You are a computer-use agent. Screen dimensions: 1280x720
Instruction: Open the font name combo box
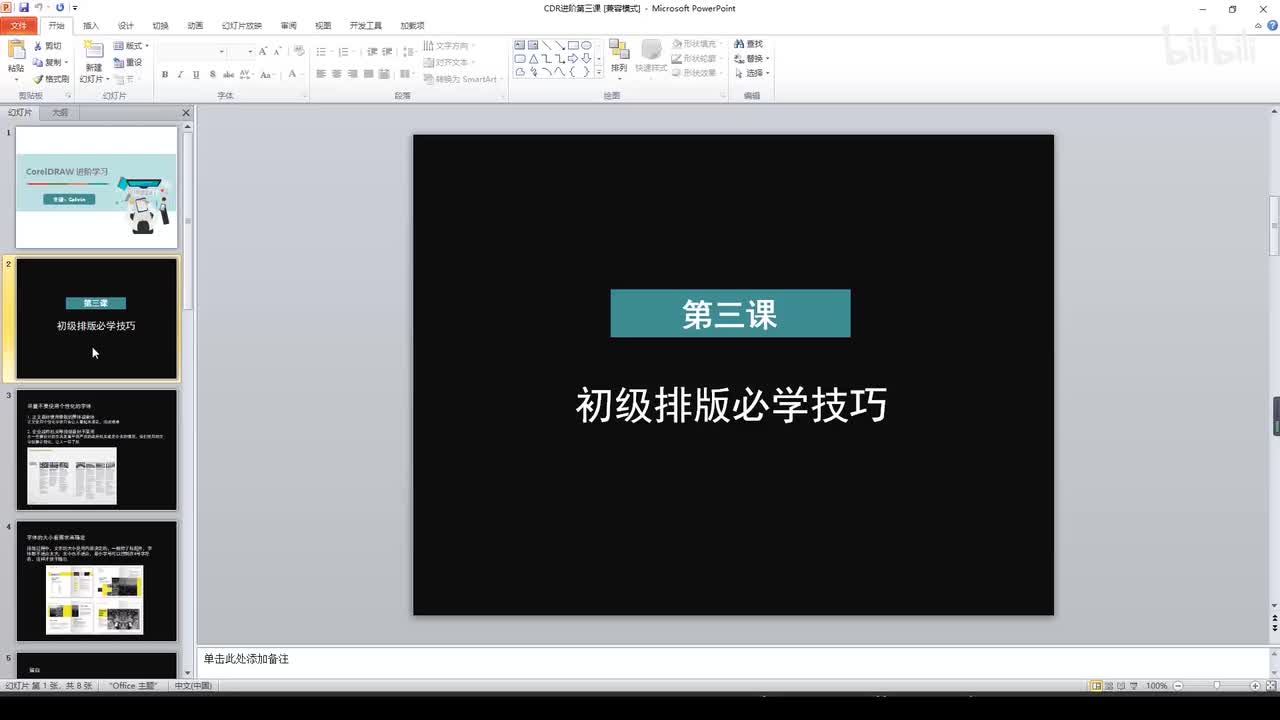pyautogui.click(x=193, y=51)
